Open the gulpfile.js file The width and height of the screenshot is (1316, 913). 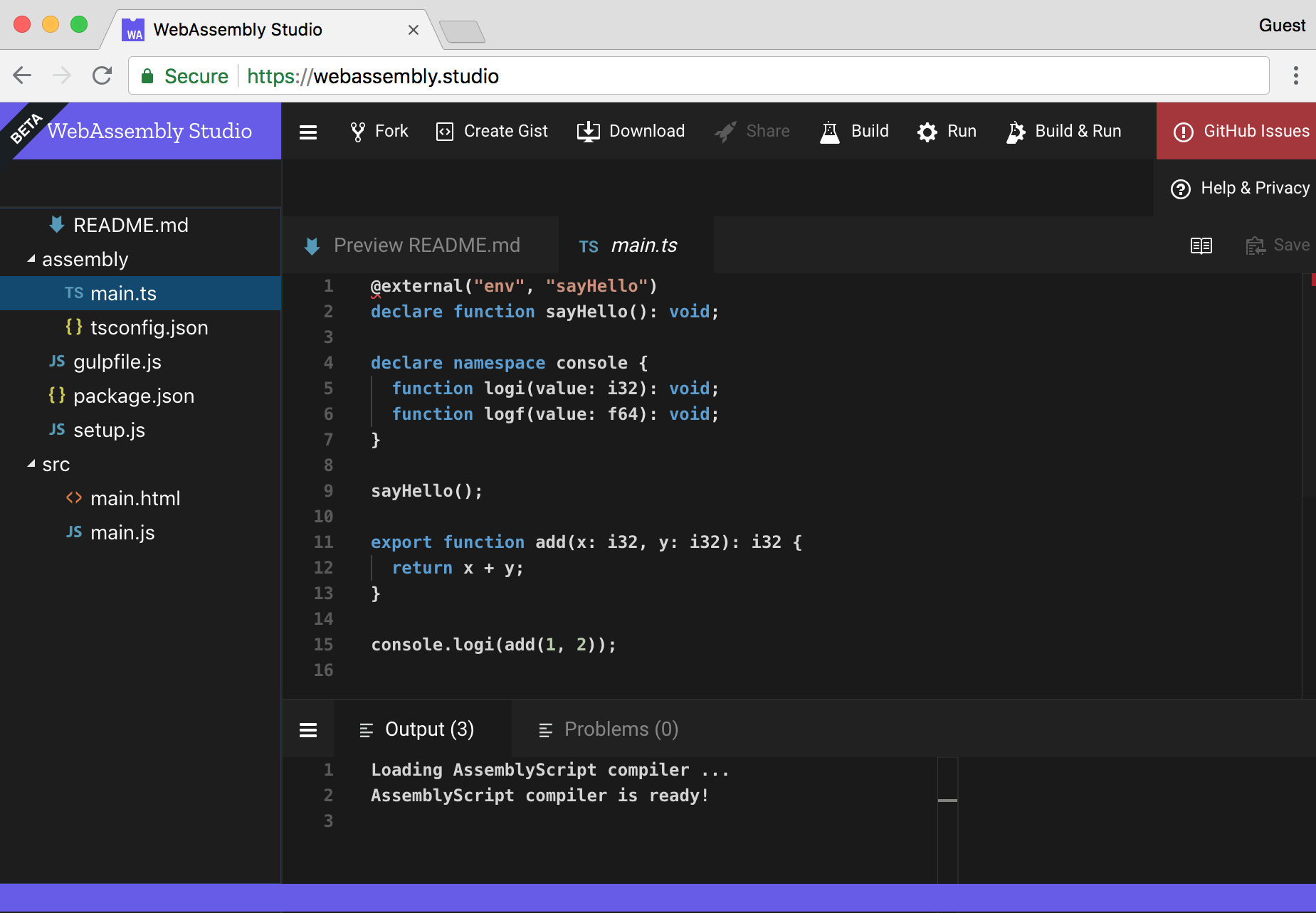point(117,362)
